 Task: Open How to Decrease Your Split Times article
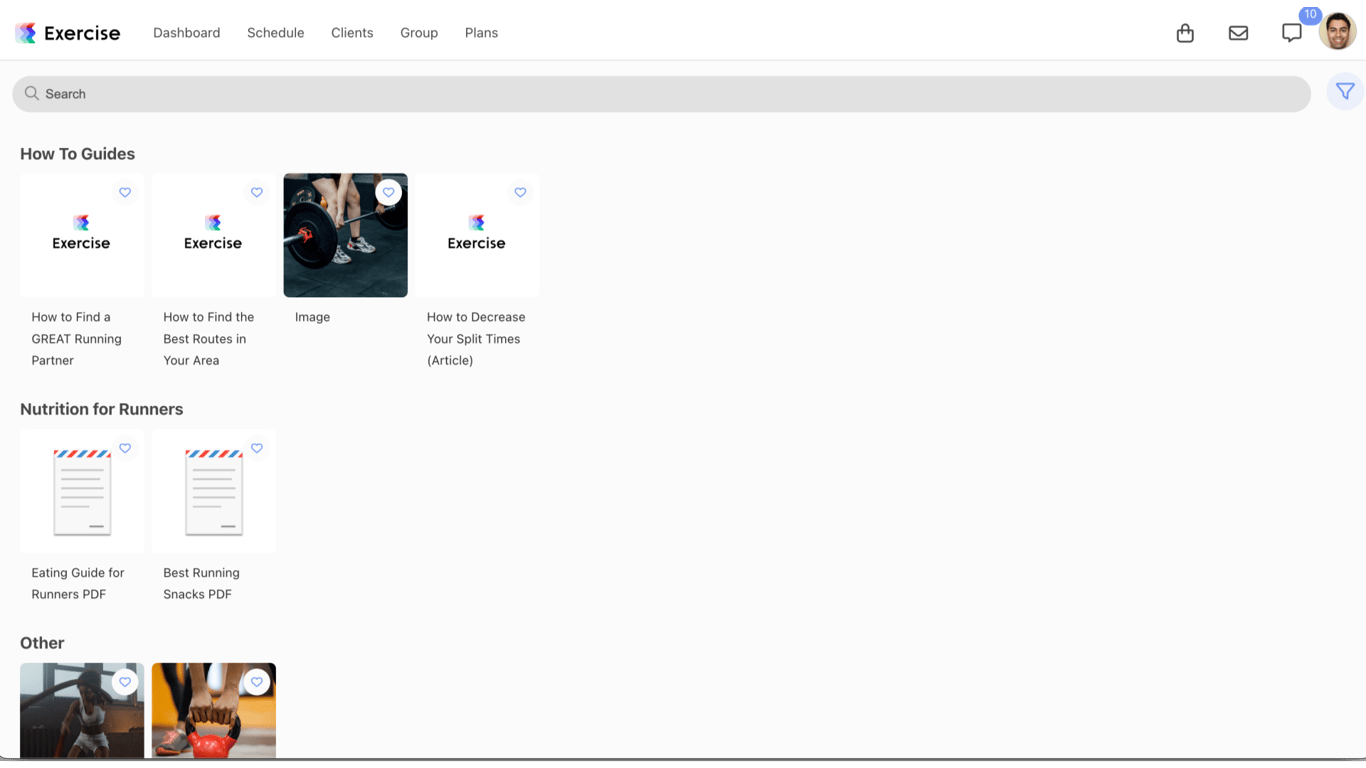(x=477, y=235)
